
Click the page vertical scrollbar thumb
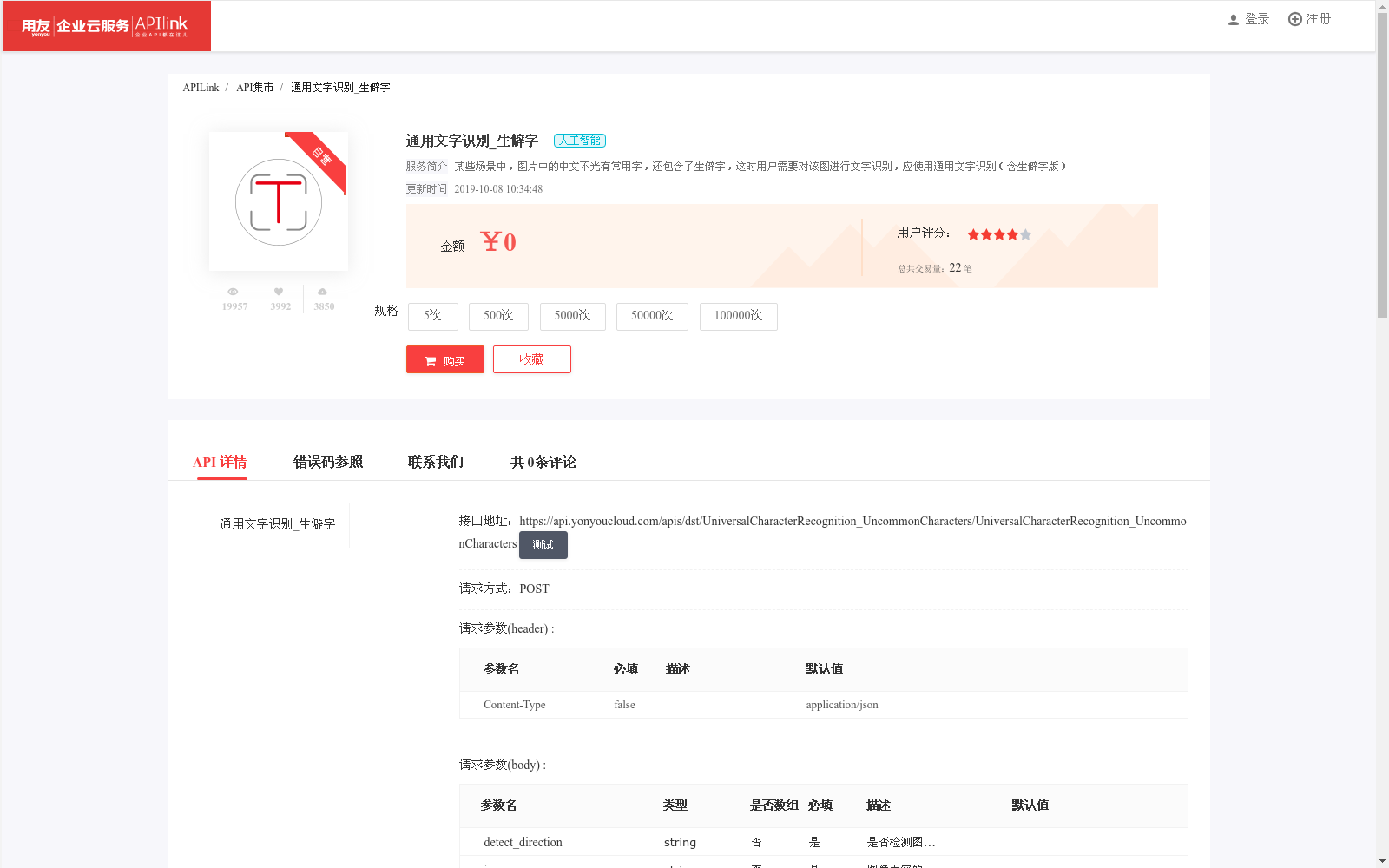1382,165
